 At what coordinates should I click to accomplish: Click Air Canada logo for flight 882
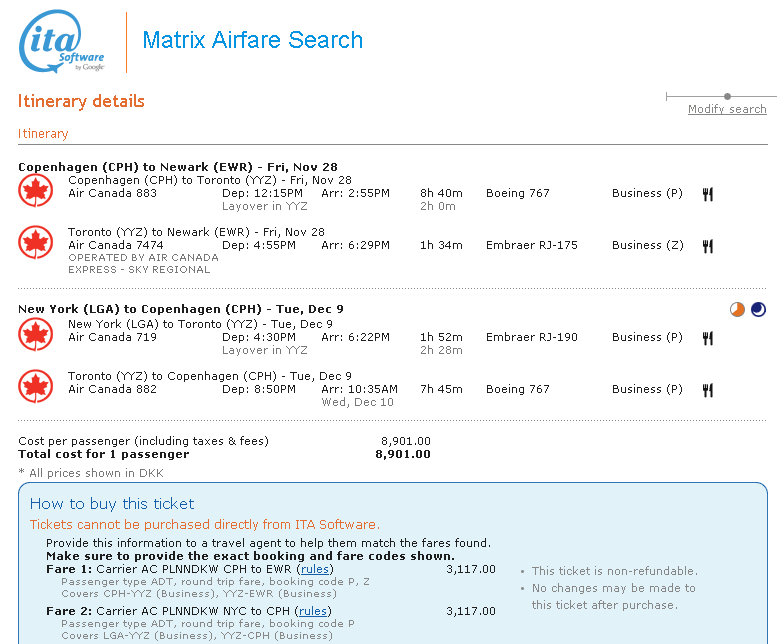click(36, 386)
